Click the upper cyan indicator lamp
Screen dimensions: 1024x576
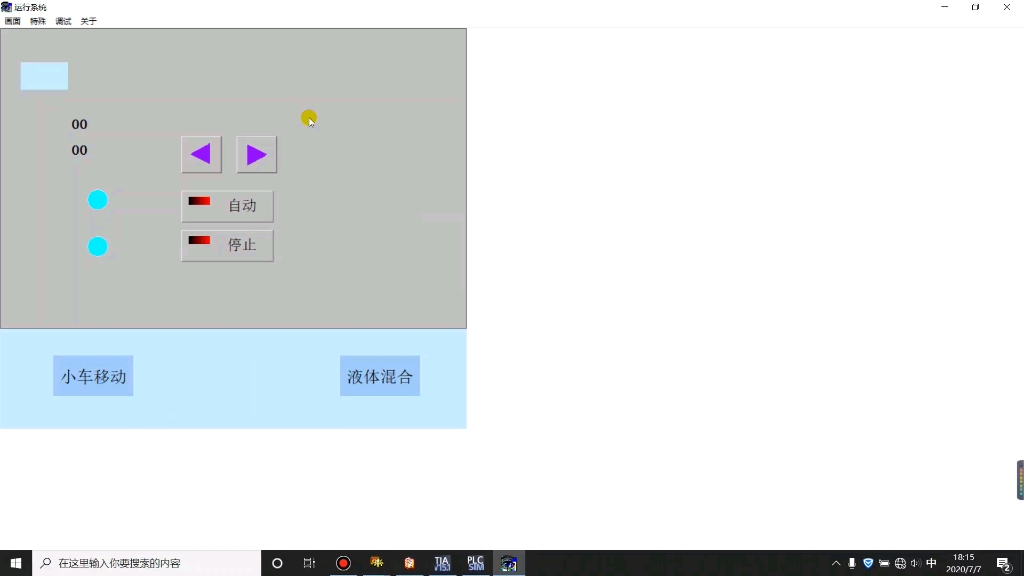97,200
